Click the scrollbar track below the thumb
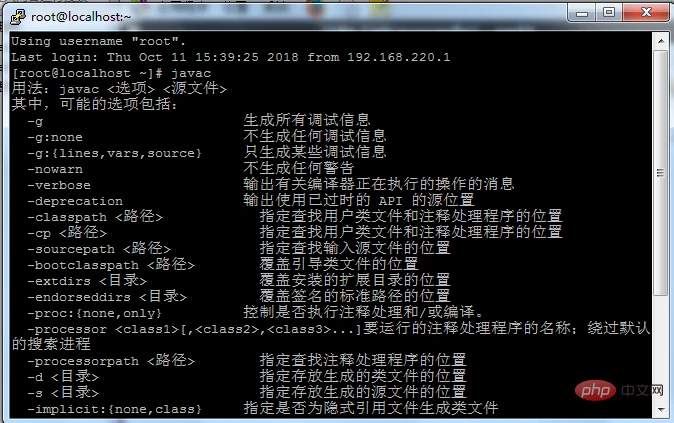This screenshot has width=674, height=423. pyautogui.click(x=661, y=348)
